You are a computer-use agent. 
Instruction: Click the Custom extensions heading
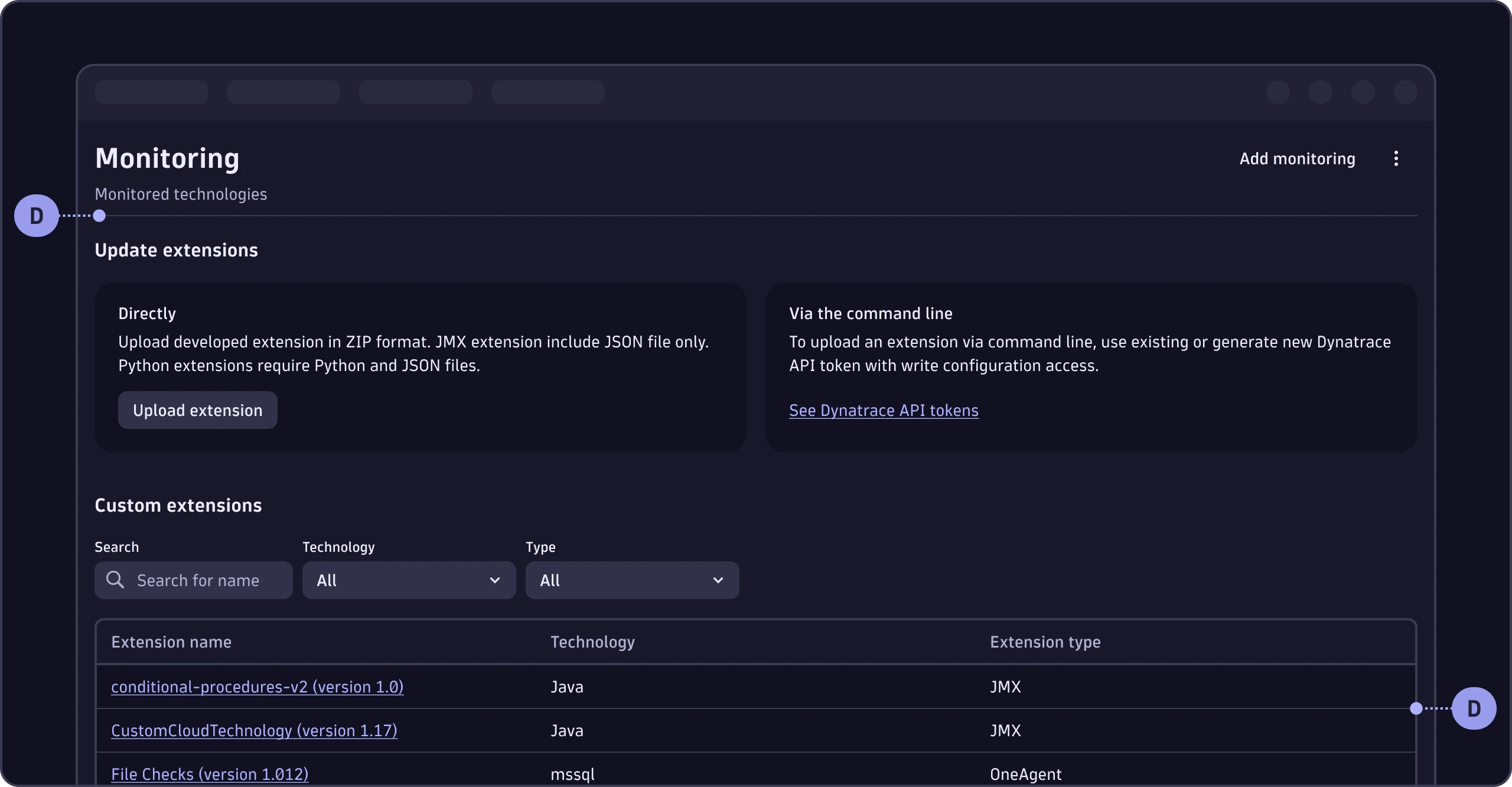pos(178,505)
